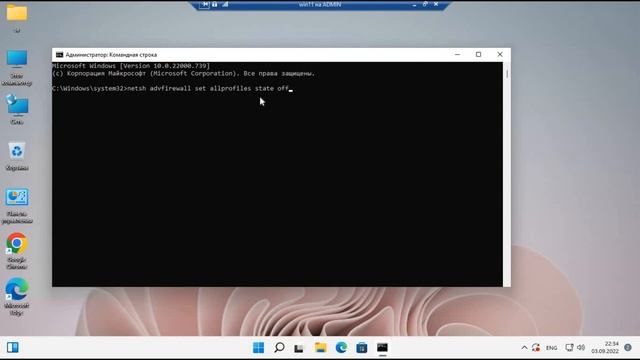The image size is (640, 360).
Task: Select the Command Prompt taskbar icon
Action: coord(382,348)
